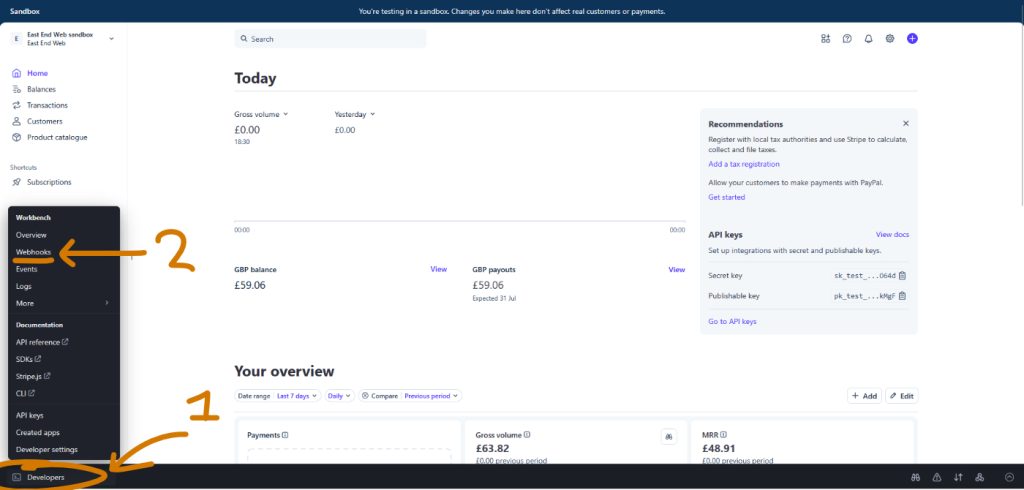Expand workbench with circled up-chevron icon
1024x490 pixels.
(x=1010, y=478)
